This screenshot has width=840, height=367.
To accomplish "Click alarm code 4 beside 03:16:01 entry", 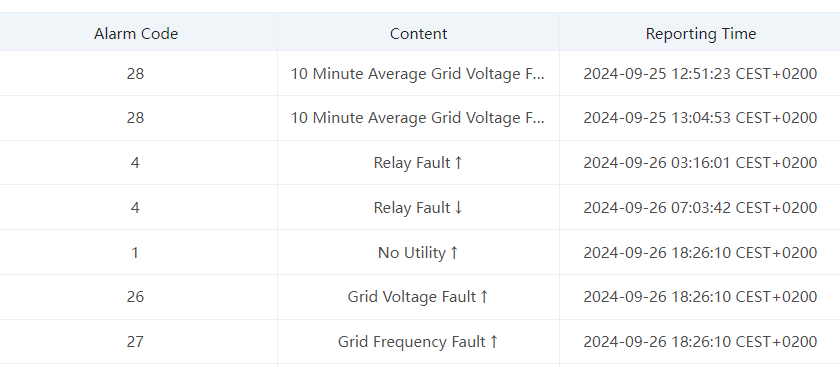I will (x=135, y=163).
